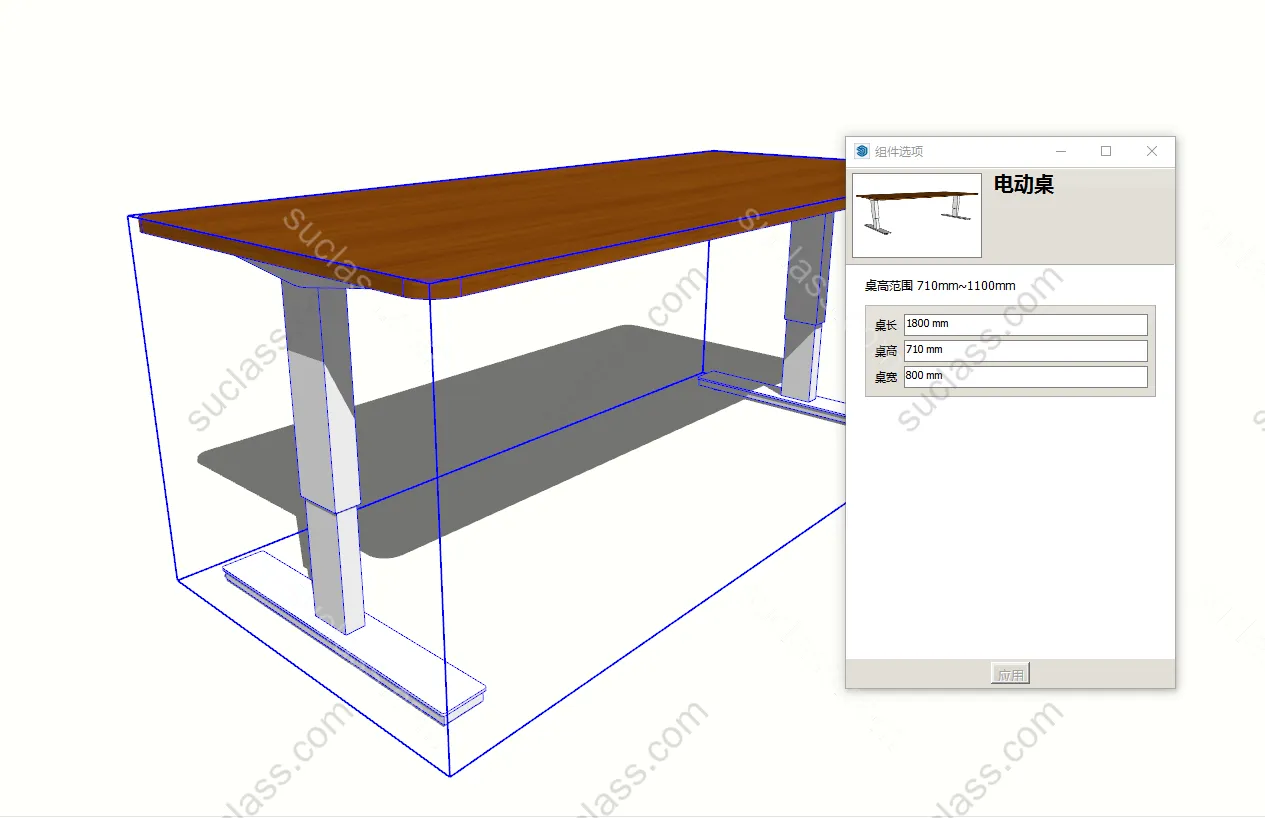Click the 电动桌 heading text
1265x818 pixels.
[x=1023, y=184]
